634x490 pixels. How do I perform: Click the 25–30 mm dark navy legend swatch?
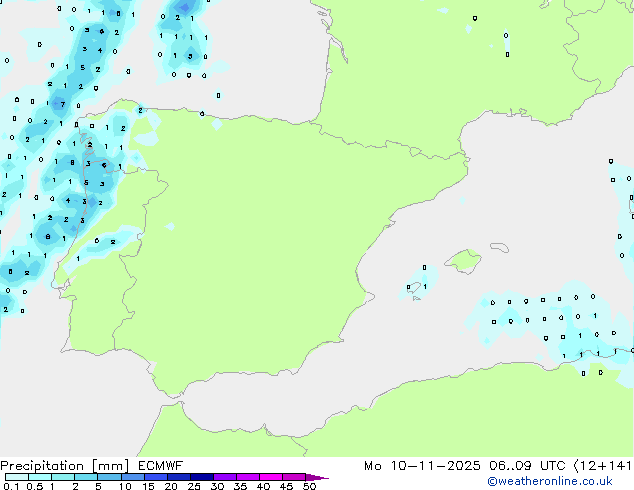(x=201, y=477)
